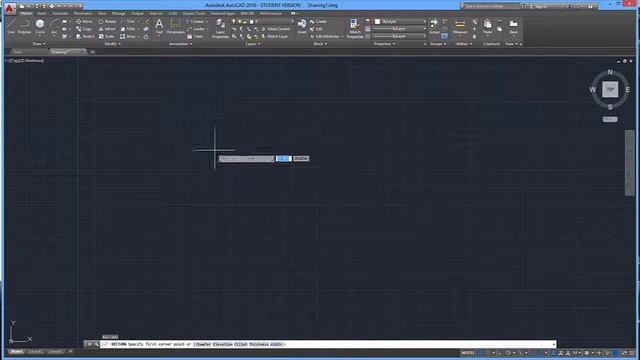Click the highlighted dynamic input X field

[284, 158]
